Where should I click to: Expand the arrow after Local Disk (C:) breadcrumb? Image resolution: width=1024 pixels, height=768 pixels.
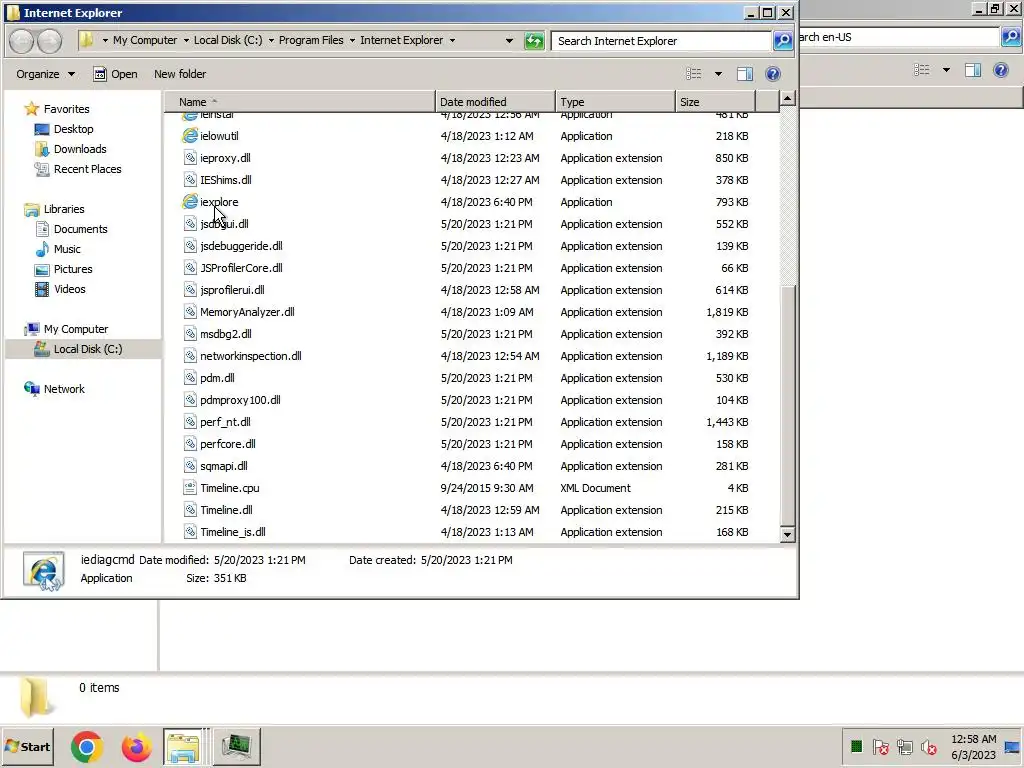(x=271, y=40)
